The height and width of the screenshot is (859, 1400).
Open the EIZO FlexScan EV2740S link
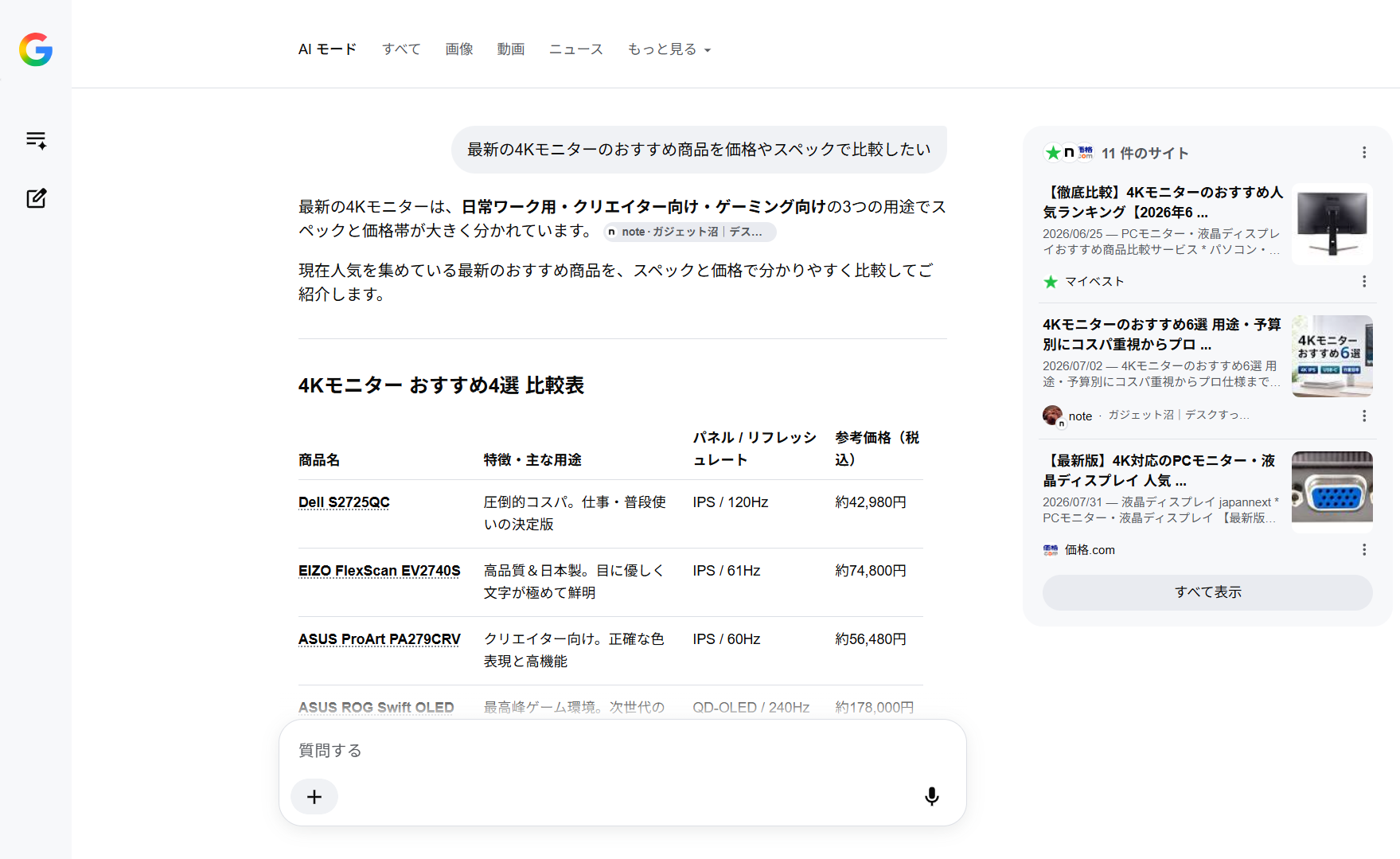click(380, 571)
